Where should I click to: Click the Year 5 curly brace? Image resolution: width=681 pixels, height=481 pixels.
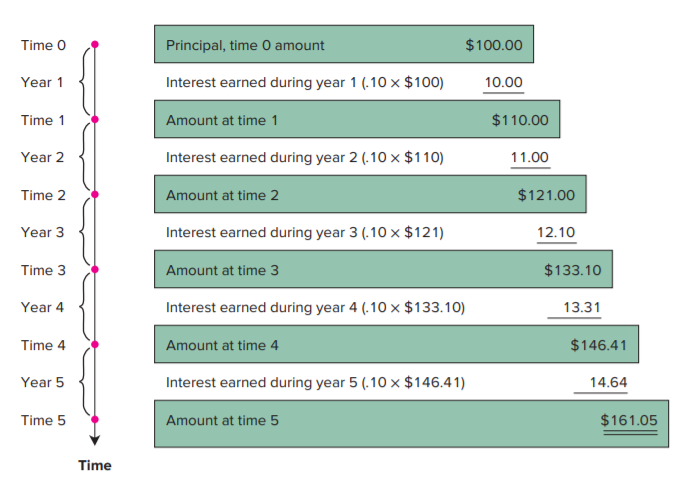(x=85, y=382)
